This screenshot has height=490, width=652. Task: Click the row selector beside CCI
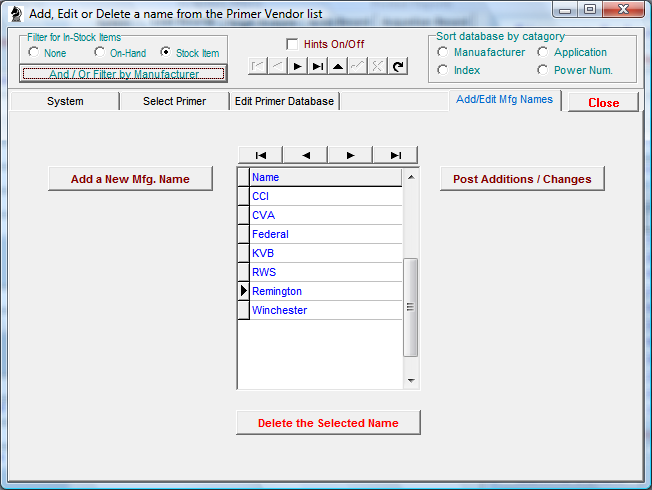point(244,196)
